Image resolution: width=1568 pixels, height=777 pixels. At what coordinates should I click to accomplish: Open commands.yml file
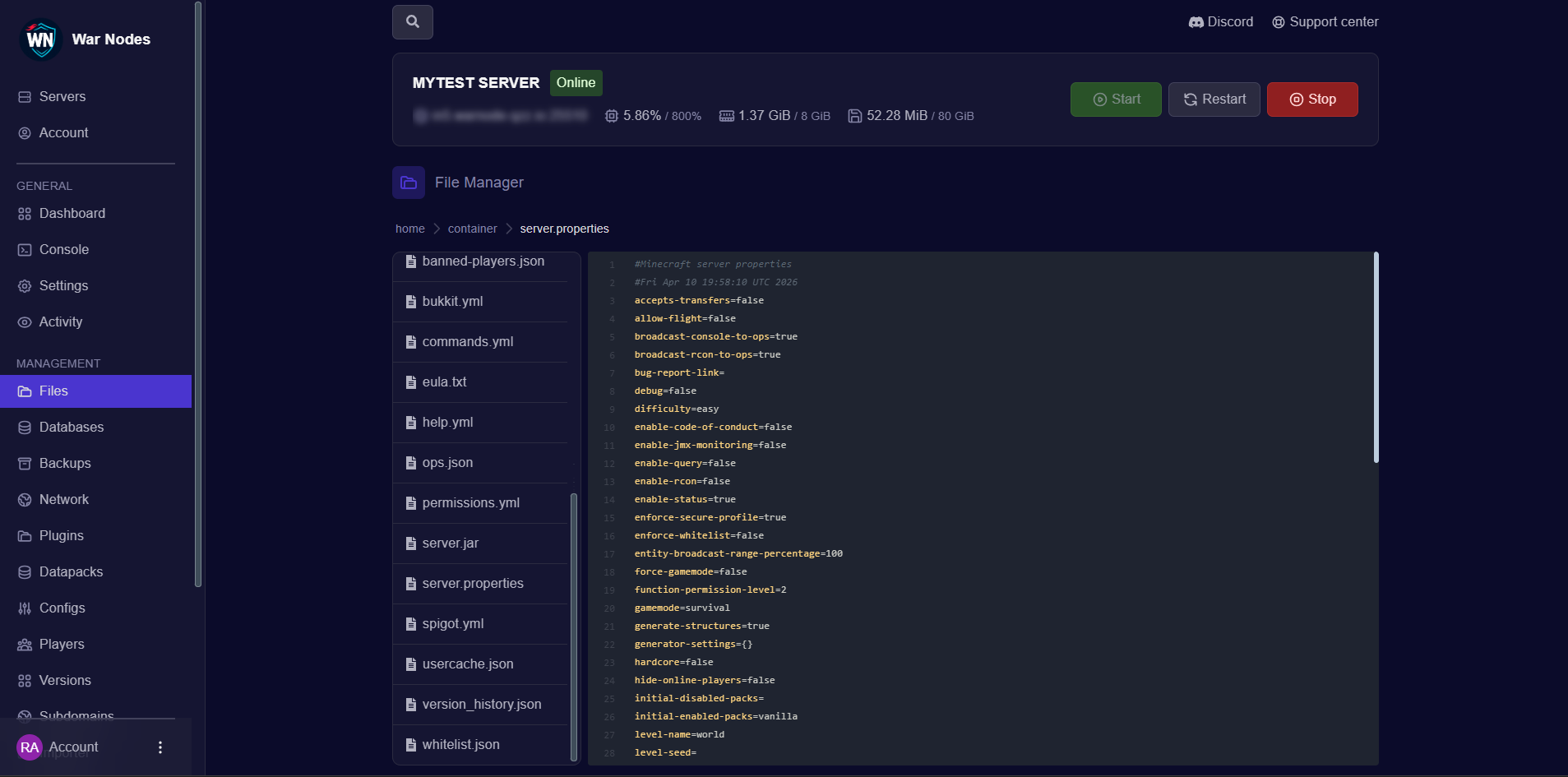point(480,342)
